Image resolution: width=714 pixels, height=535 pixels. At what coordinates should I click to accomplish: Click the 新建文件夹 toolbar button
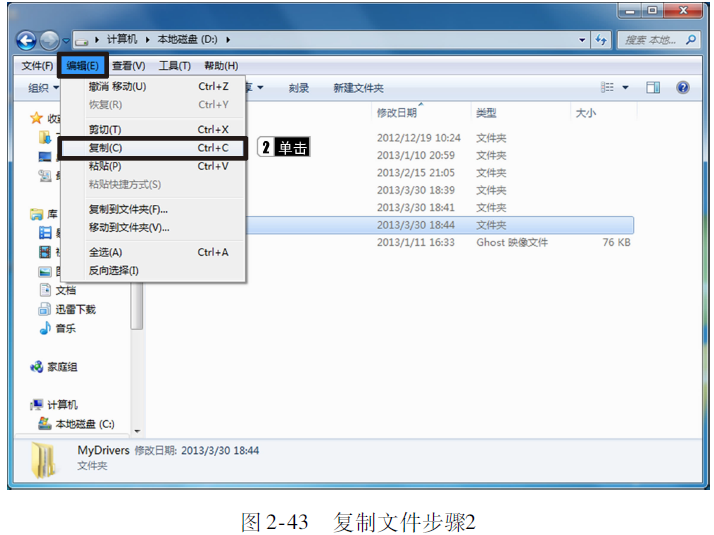click(358, 88)
